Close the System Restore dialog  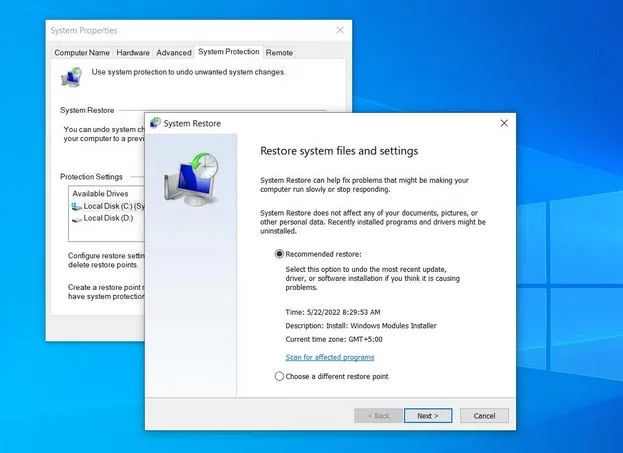point(504,123)
